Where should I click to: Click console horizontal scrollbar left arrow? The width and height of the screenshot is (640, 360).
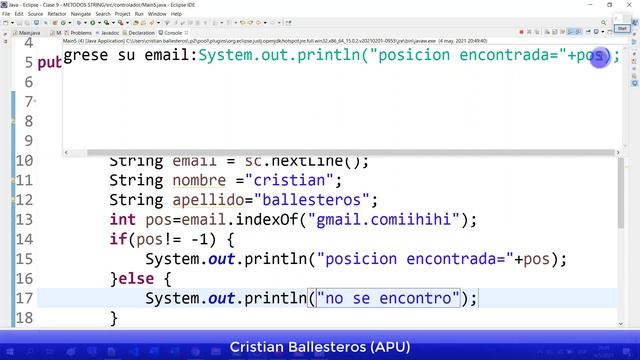66,153
